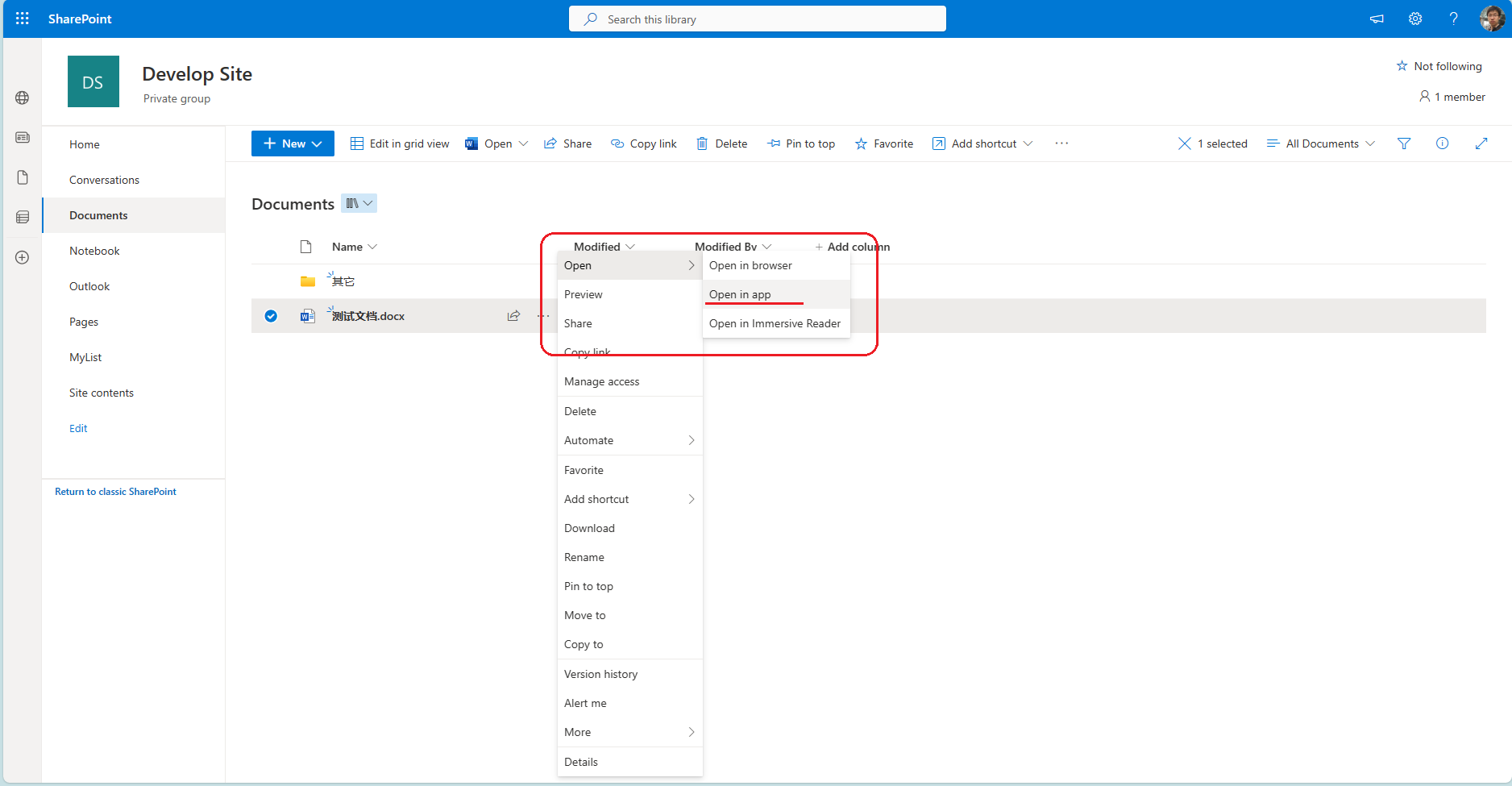Click Not following to follow the site
The height and width of the screenshot is (786, 1512).
[1440, 65]
